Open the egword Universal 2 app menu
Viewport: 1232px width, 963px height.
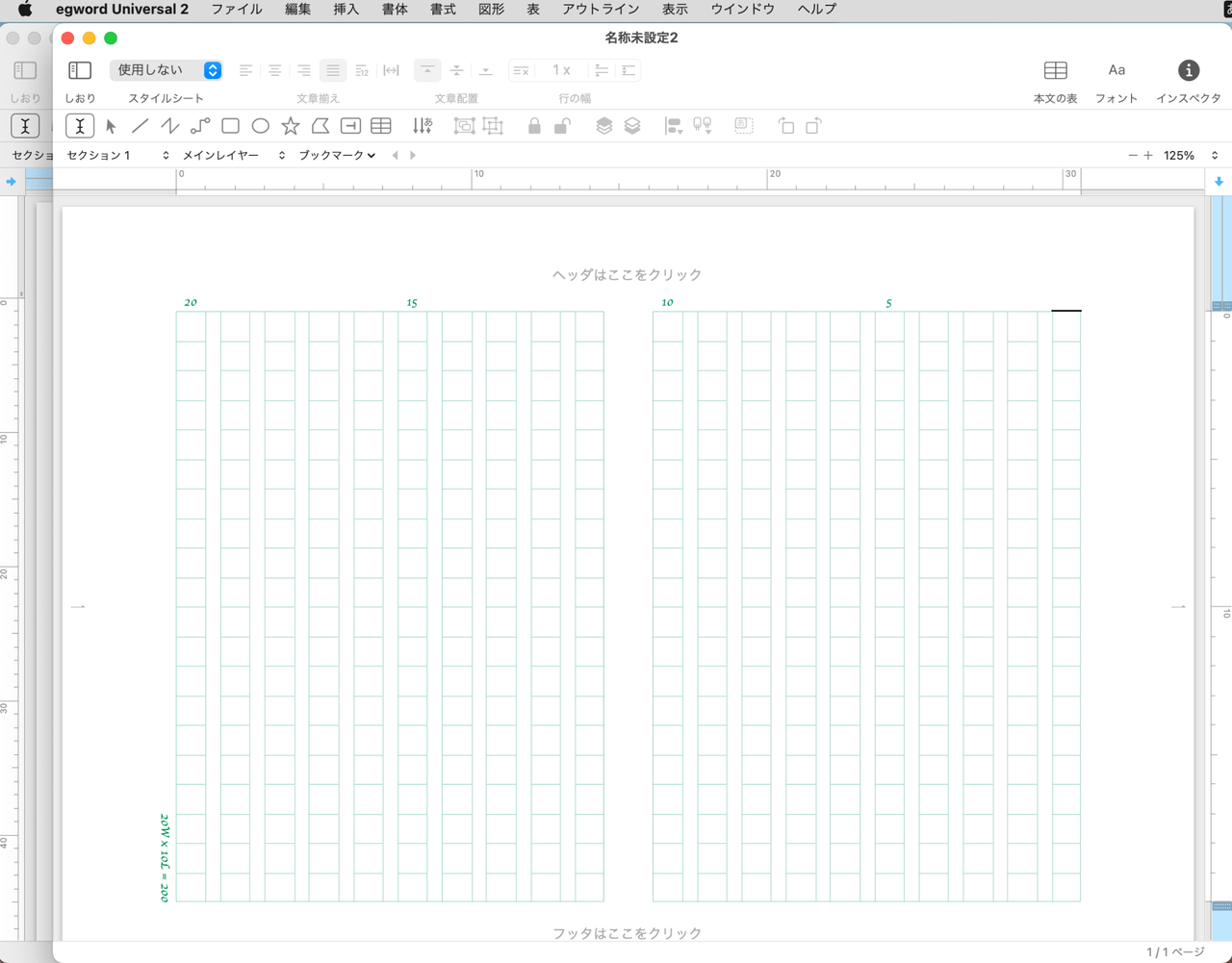tap(122, 9)
